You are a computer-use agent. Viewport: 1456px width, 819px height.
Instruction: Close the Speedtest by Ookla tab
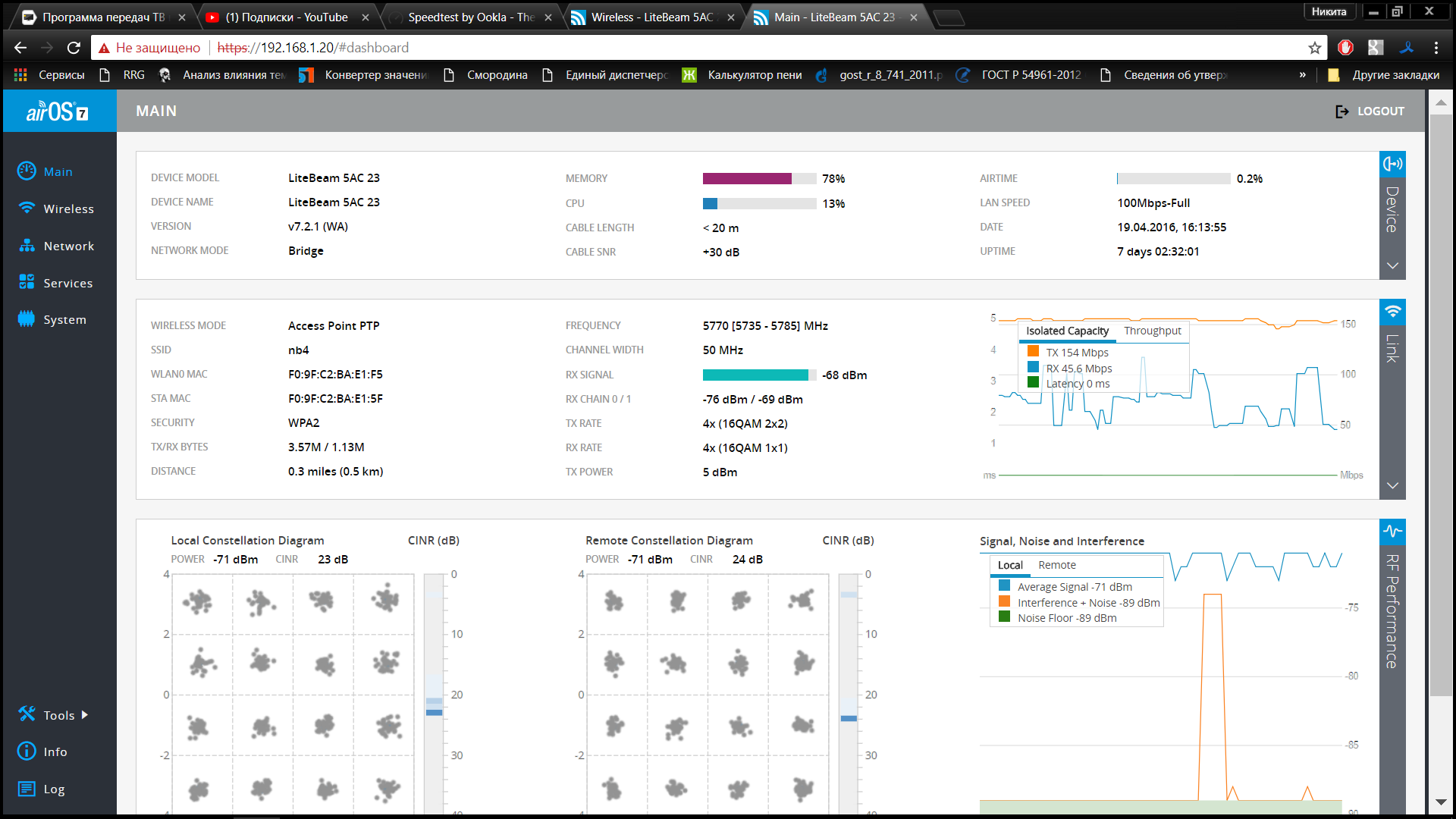[x=548, y=17]
